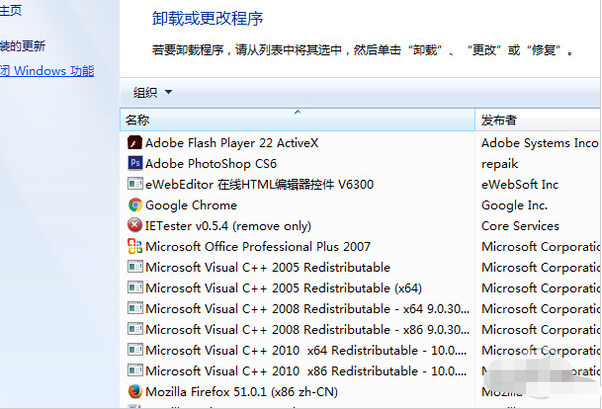Click publisher Core Services cell
Viewport: 602px width, 409px height.
(x=520, y=226)
